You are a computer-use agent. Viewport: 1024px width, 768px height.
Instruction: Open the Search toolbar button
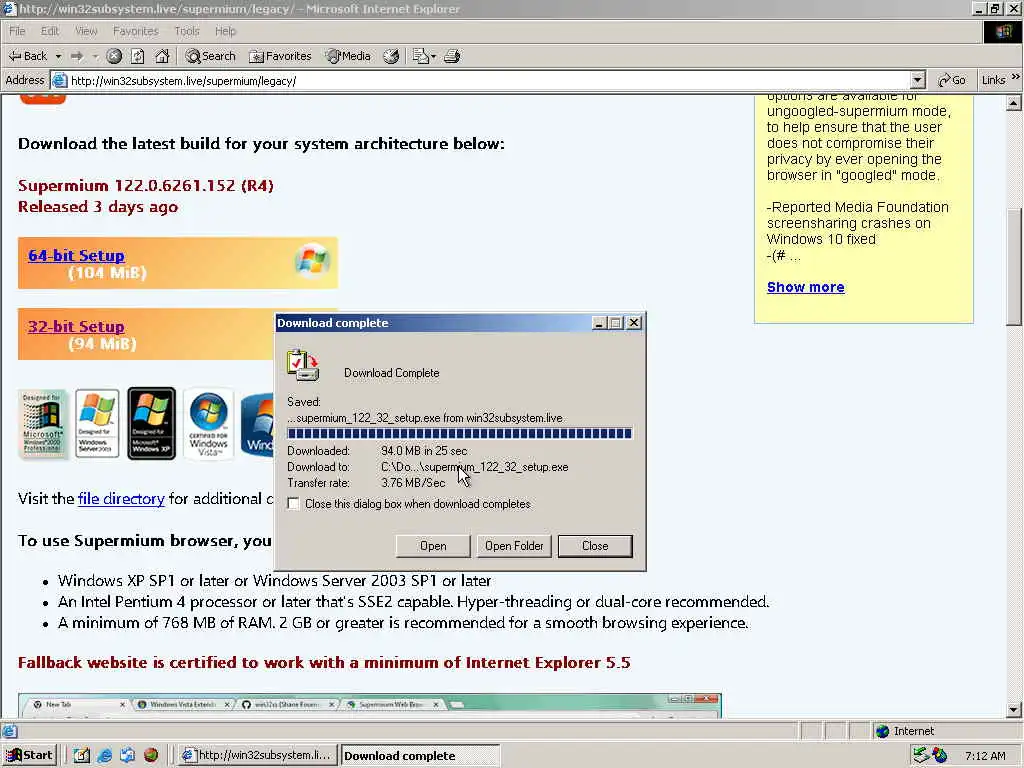point(210,56)
